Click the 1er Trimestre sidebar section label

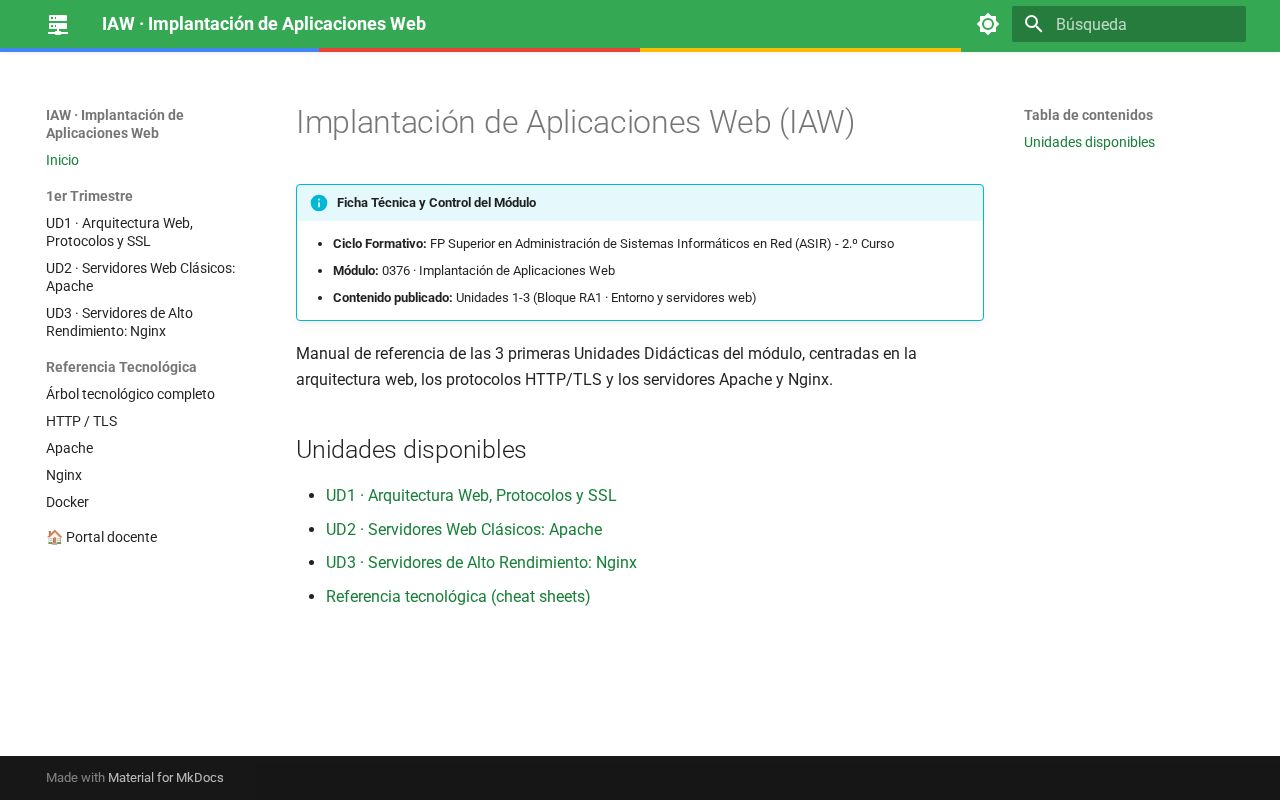click(89, 196)
